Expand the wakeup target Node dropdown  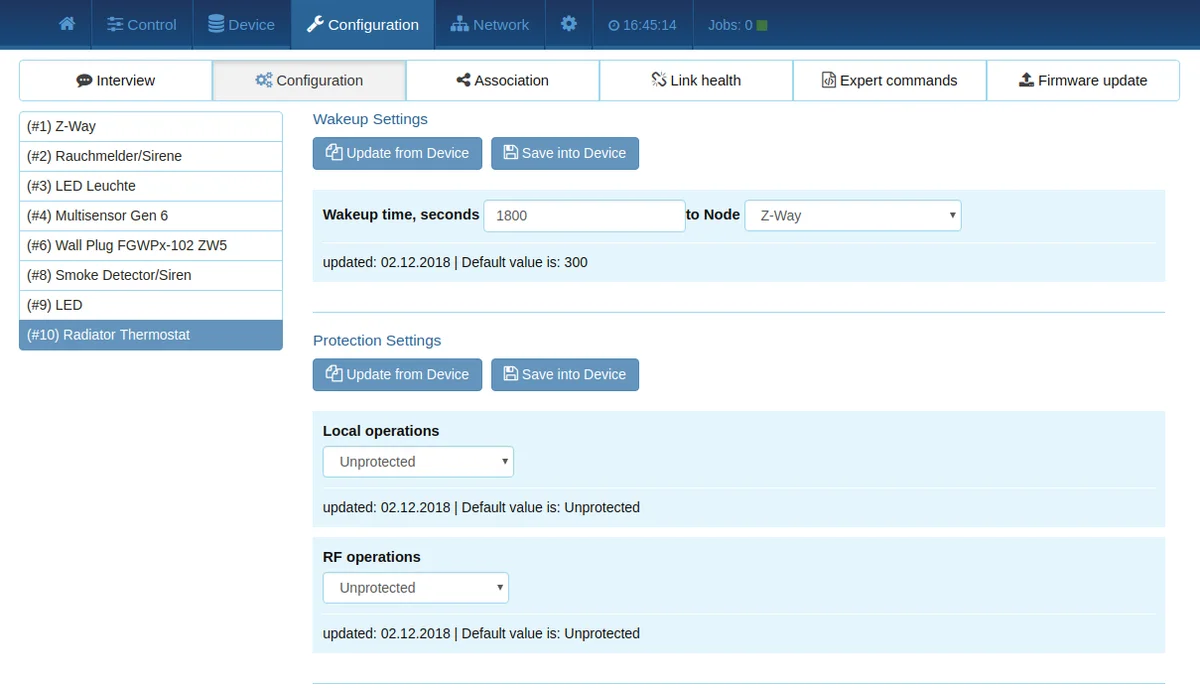click(x=853, y=216)
